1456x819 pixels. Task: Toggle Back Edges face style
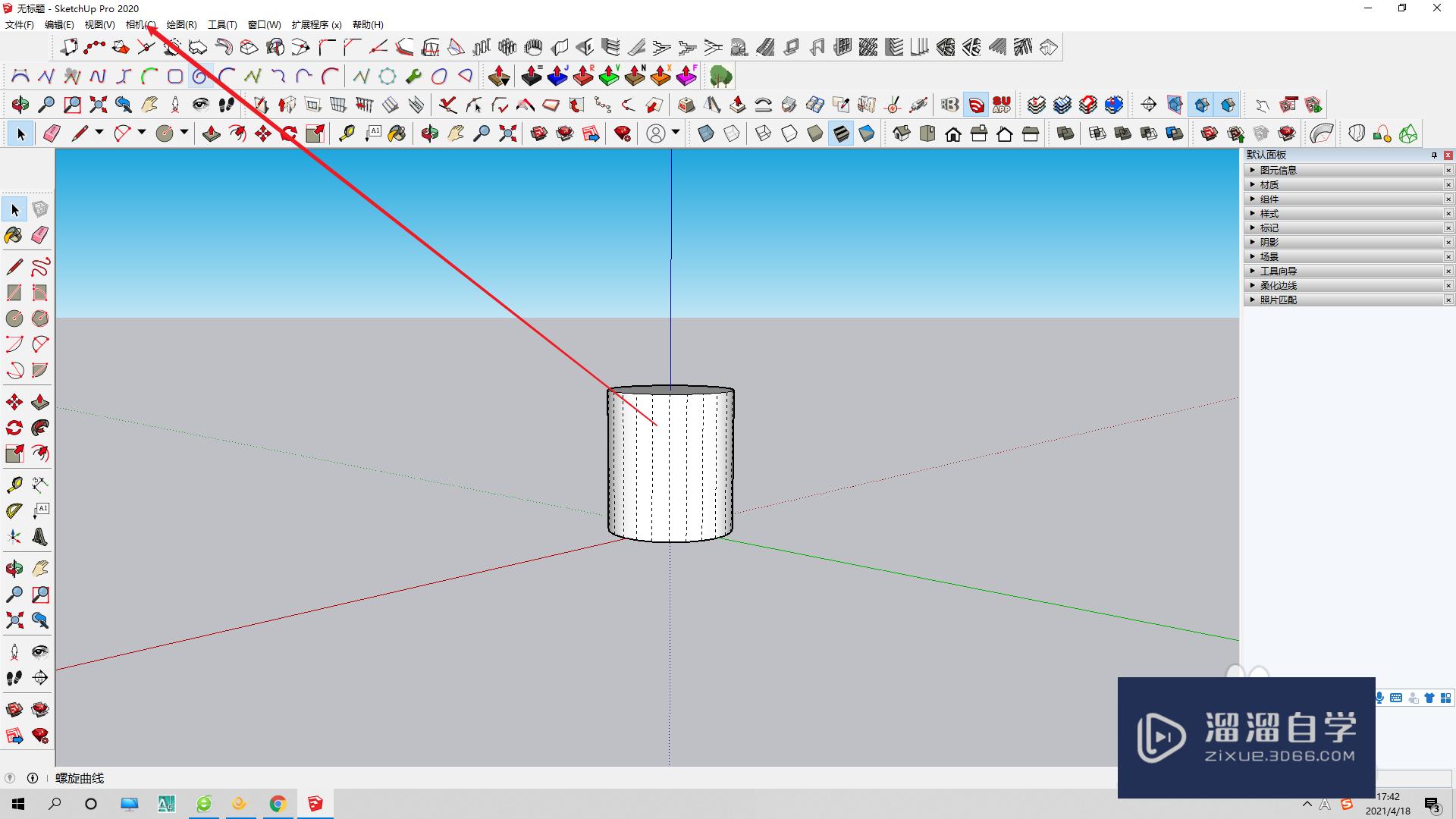732,134
